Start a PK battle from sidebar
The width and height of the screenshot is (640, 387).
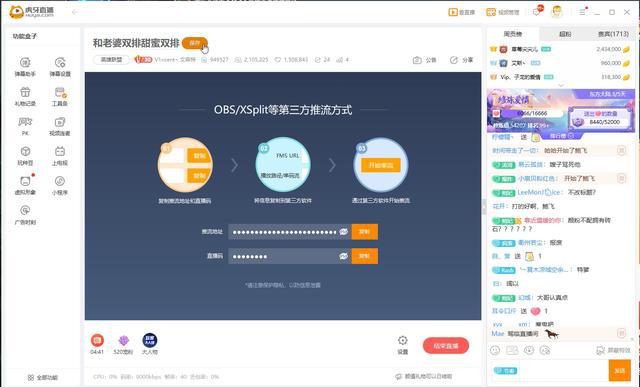coord(25,126)
